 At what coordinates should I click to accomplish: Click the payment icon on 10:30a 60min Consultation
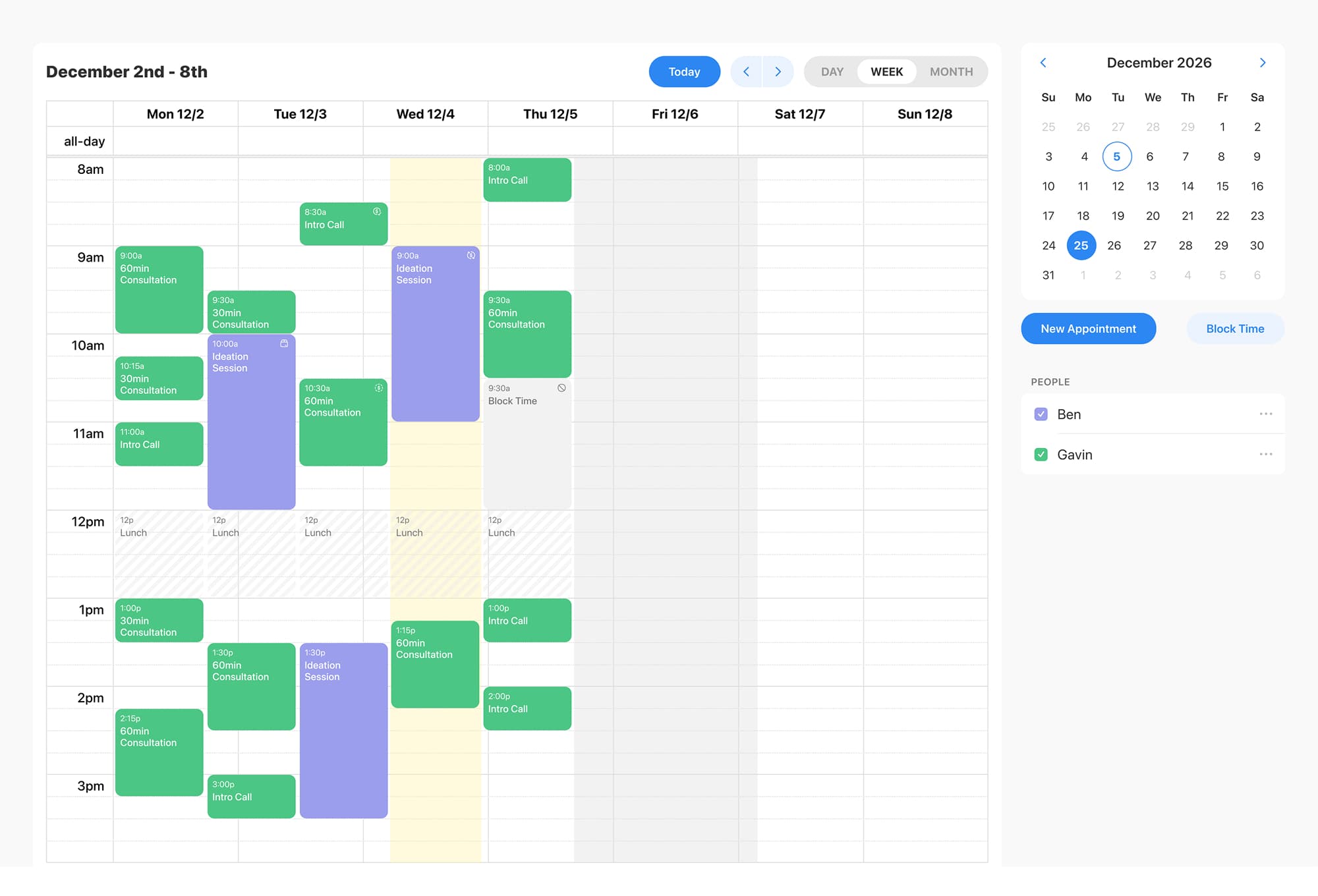(378, 388)
